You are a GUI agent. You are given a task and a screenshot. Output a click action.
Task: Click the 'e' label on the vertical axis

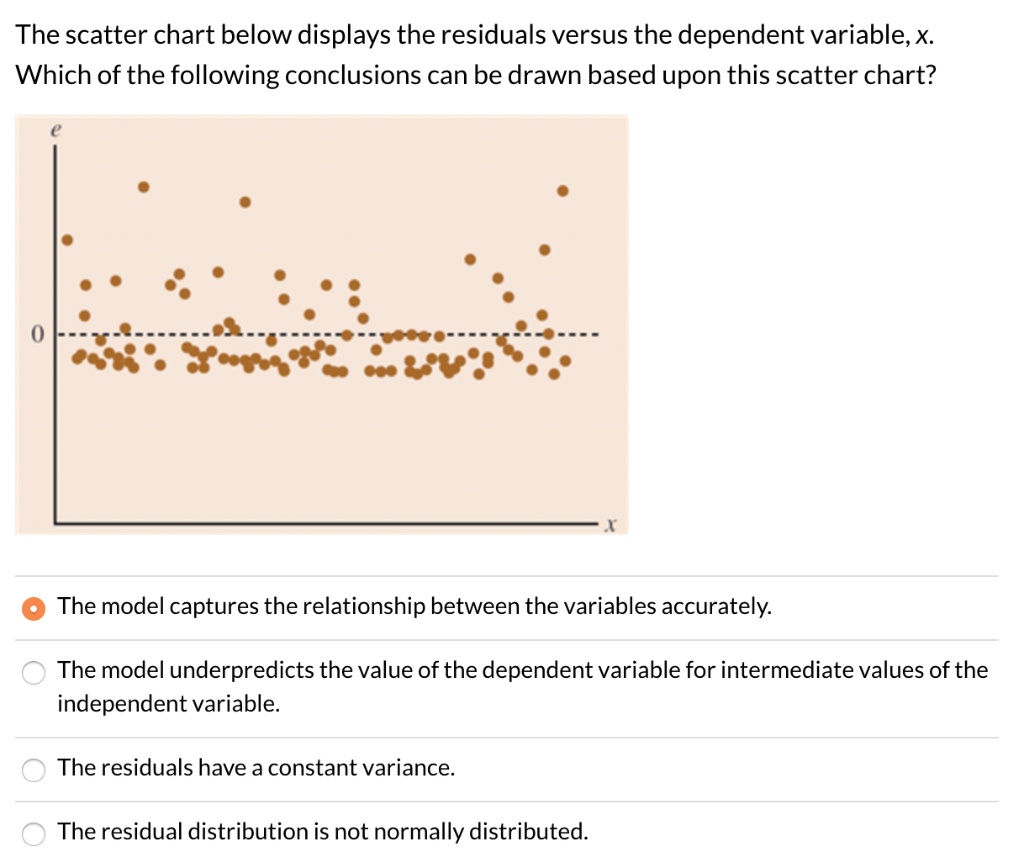pos(56,130)
